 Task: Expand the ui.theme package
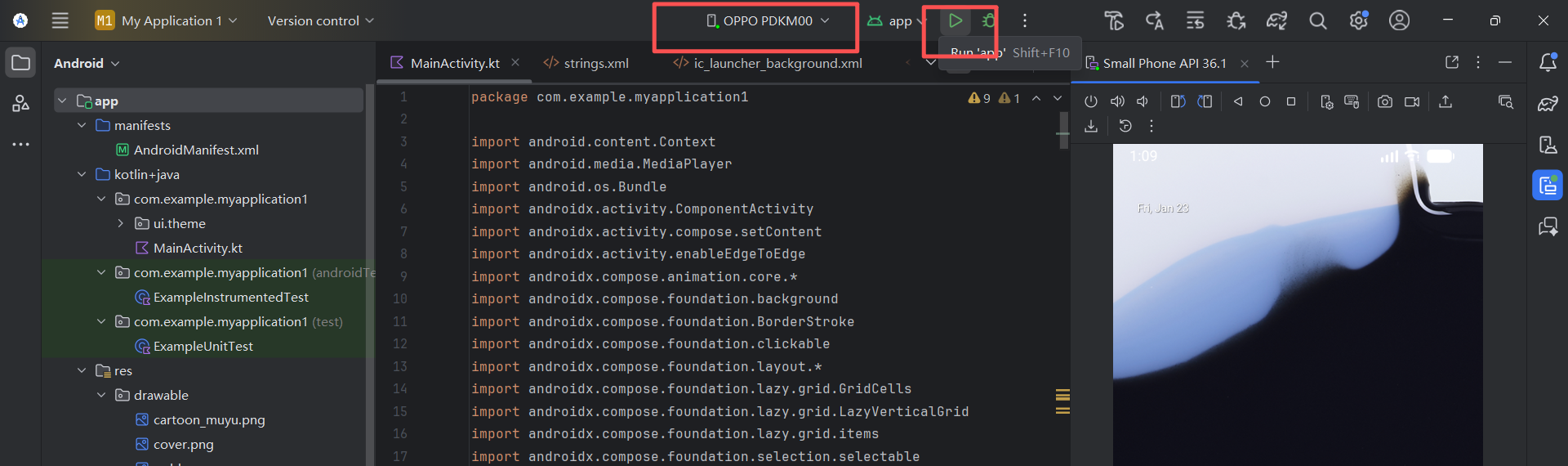point(121,223)
